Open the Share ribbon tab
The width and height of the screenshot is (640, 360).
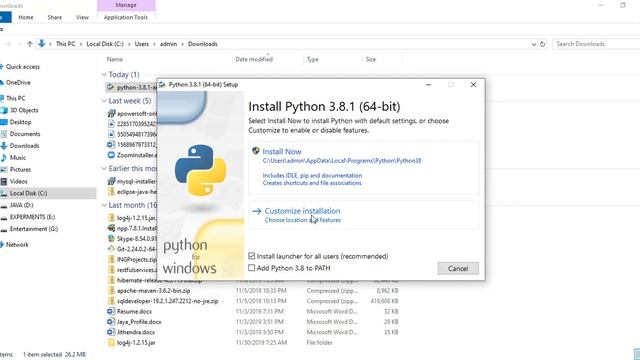[x=54, y=18]
